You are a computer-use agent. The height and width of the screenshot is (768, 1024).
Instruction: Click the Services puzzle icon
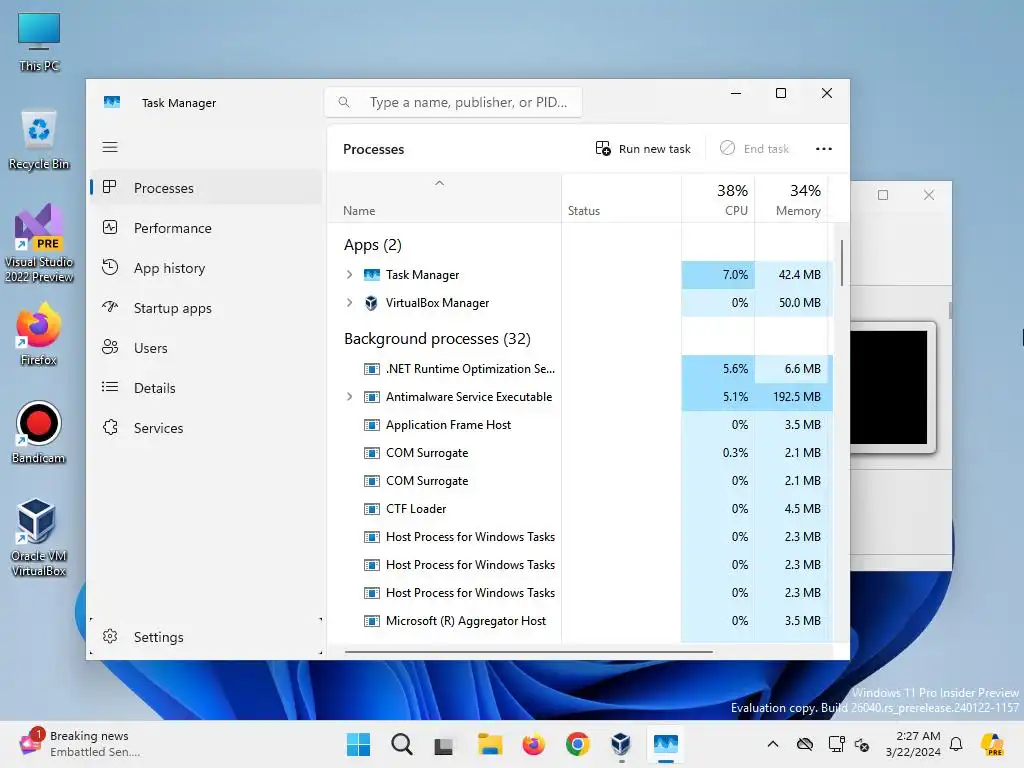coord(110,427)
